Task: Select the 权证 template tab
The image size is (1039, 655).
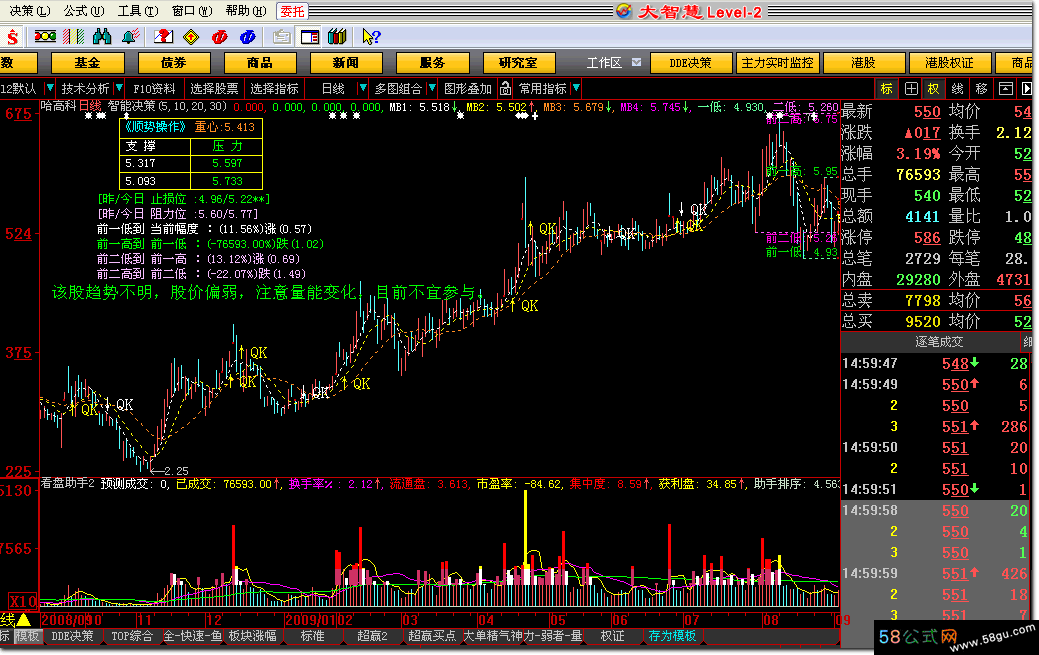Action: point(612,636)
